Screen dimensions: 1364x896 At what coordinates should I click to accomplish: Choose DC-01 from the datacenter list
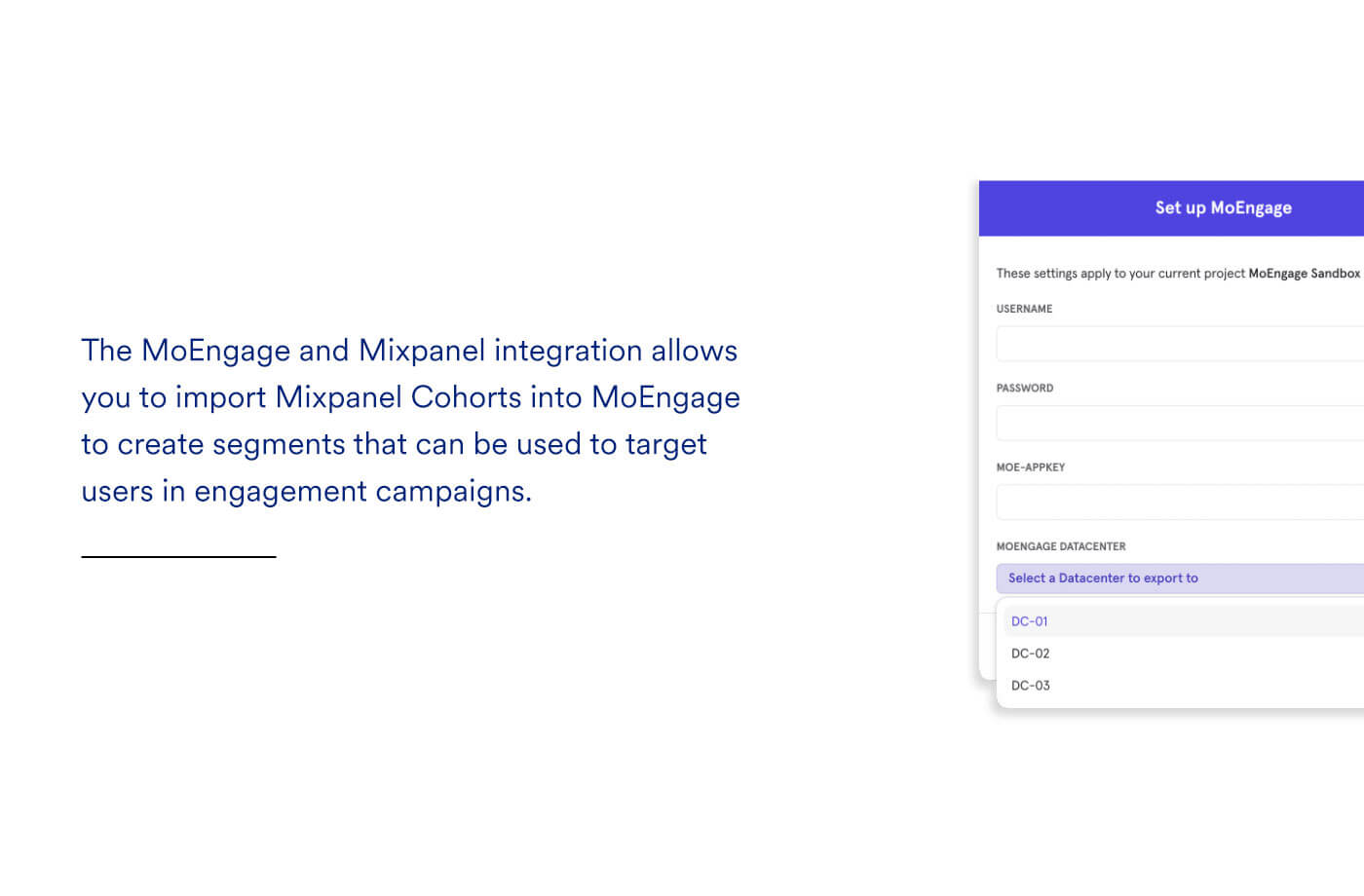click(1184, 621)
